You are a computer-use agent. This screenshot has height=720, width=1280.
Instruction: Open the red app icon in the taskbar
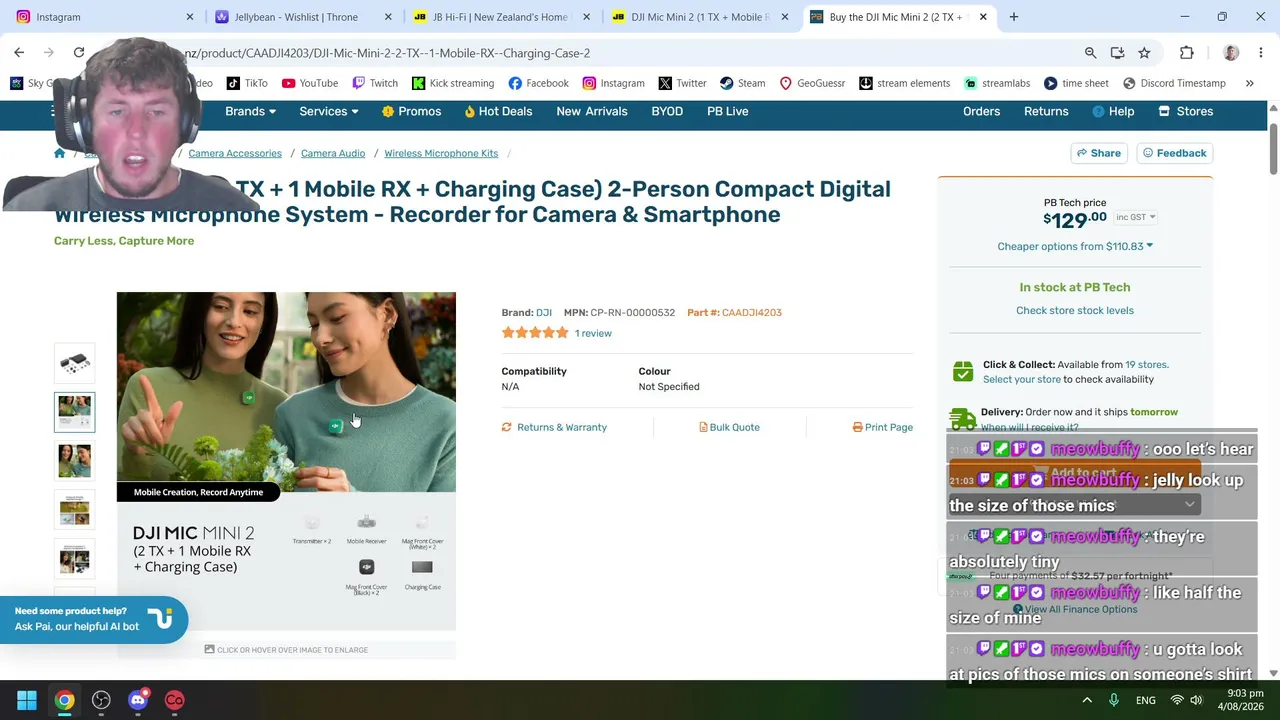[175, 700]
